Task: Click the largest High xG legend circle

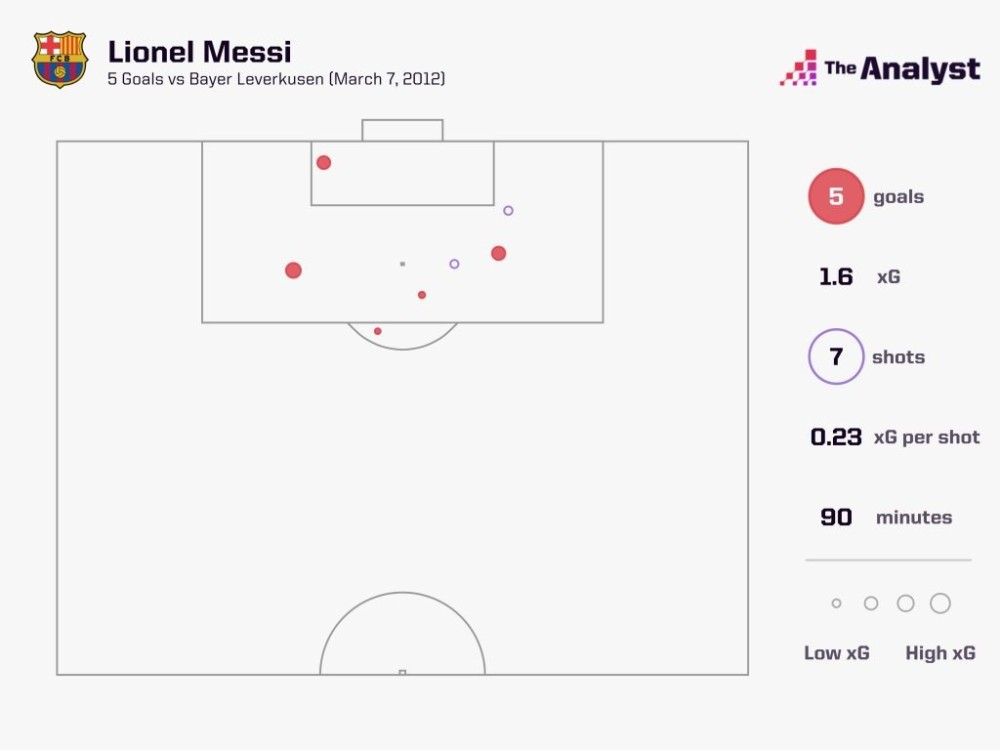Action: (940, 603)
